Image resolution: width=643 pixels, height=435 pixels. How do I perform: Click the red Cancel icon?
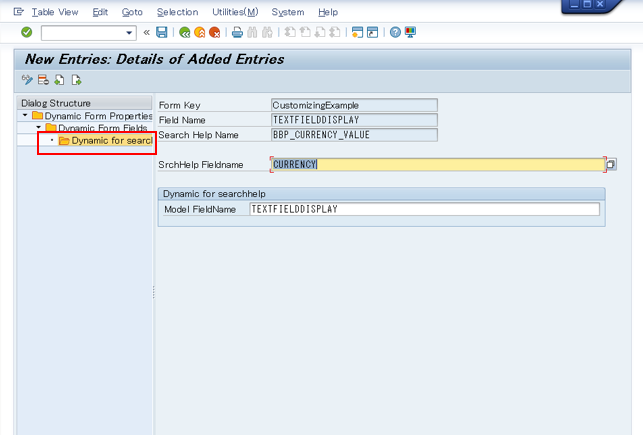(214, 32)
